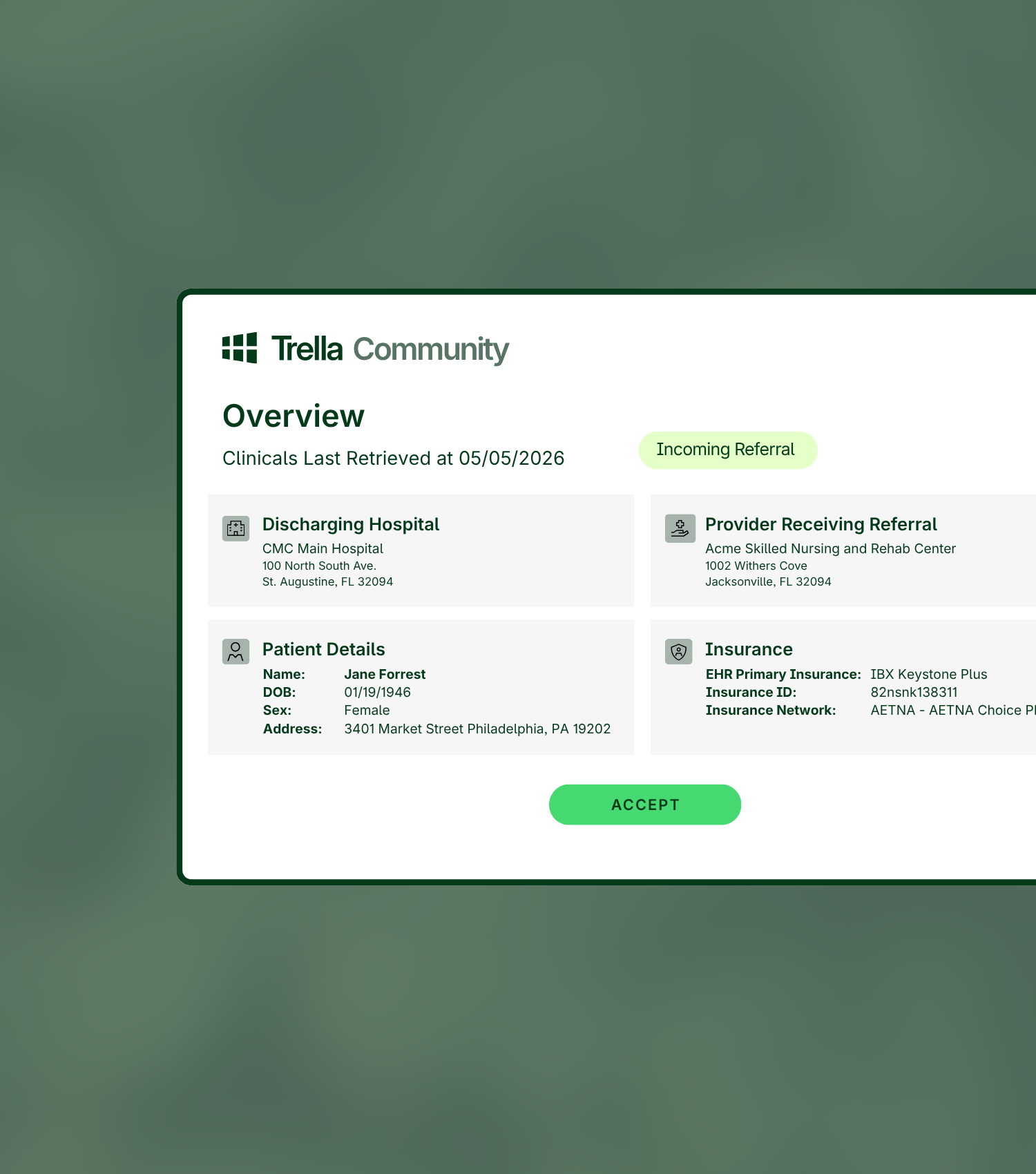Select patient name Jane Forrest

[385, 674]
